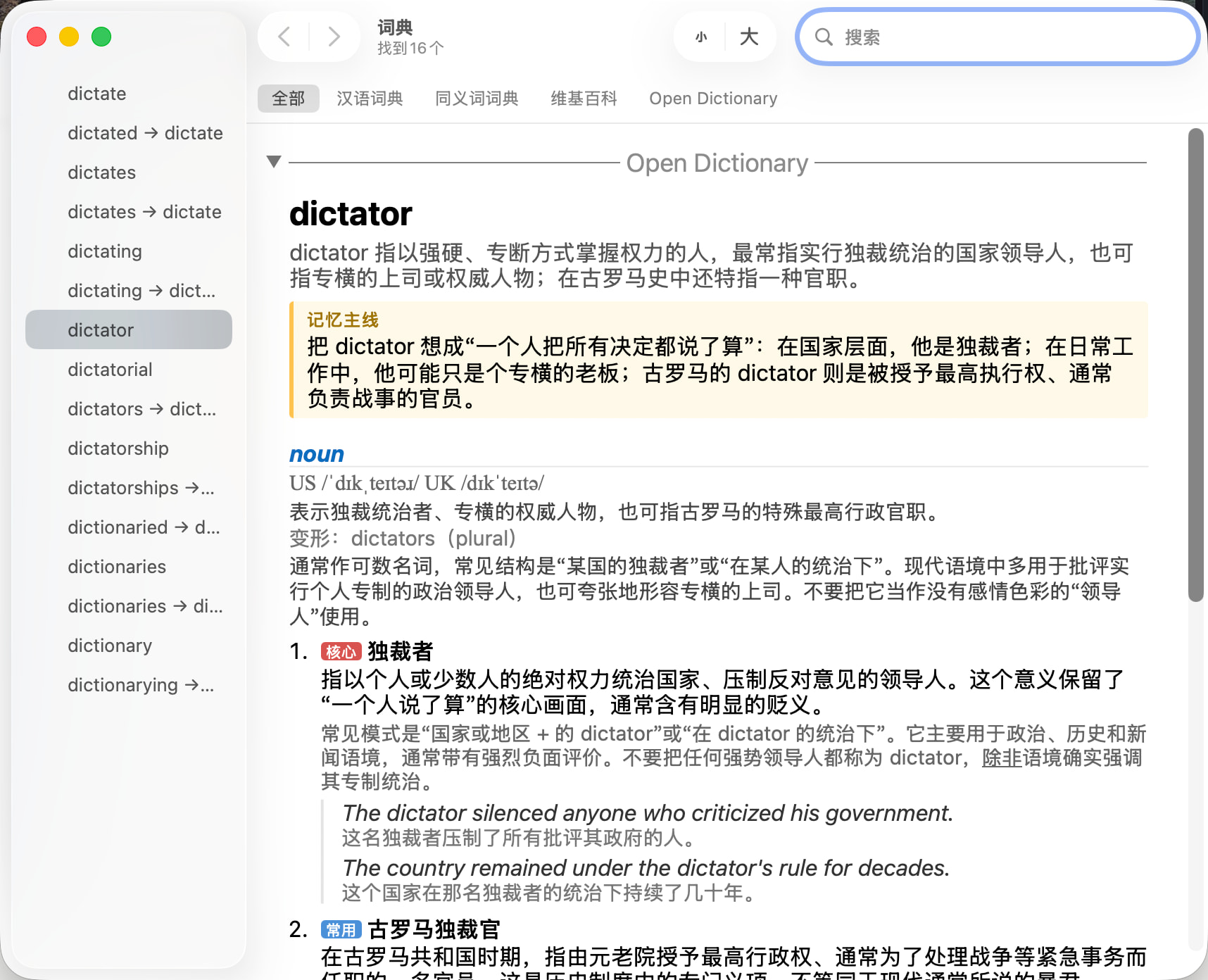Choose dictionaries in the sidebar
This screenshot has width=1208, height=980.
point(129,567)
